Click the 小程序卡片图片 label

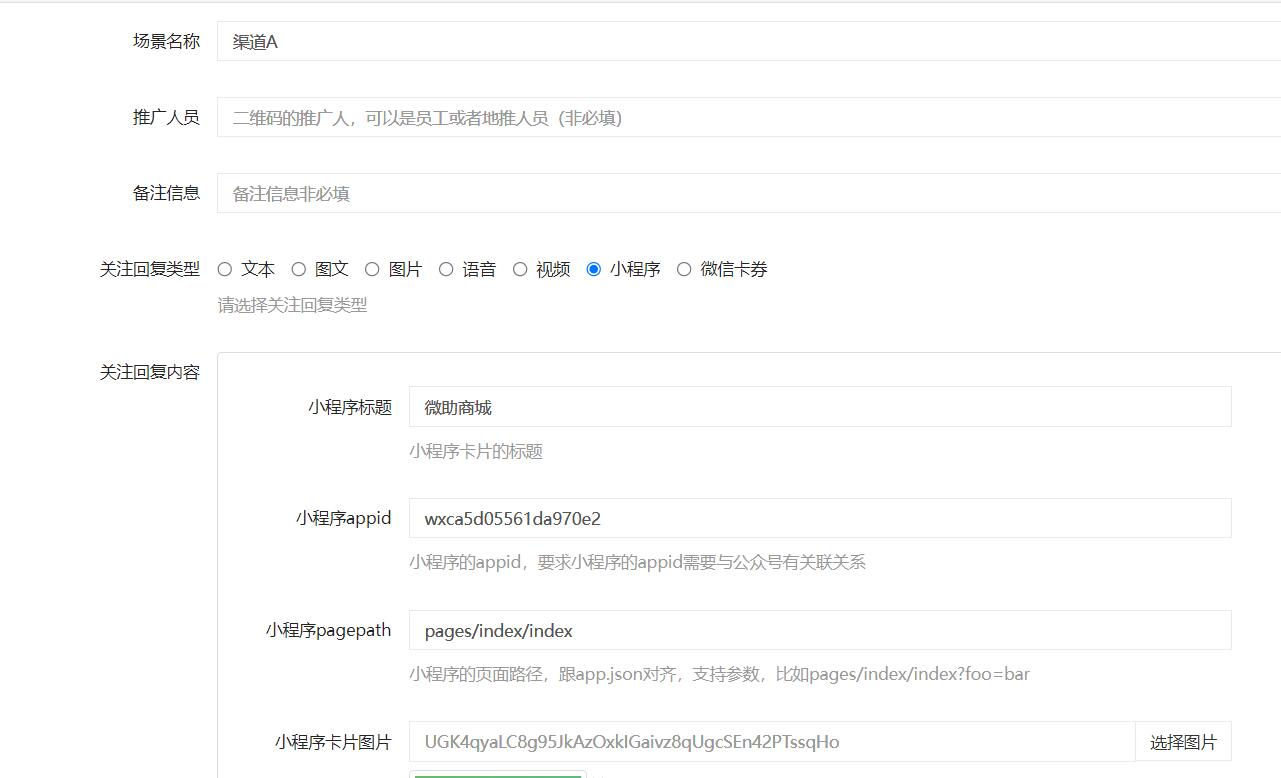click(x=333, y=742)
